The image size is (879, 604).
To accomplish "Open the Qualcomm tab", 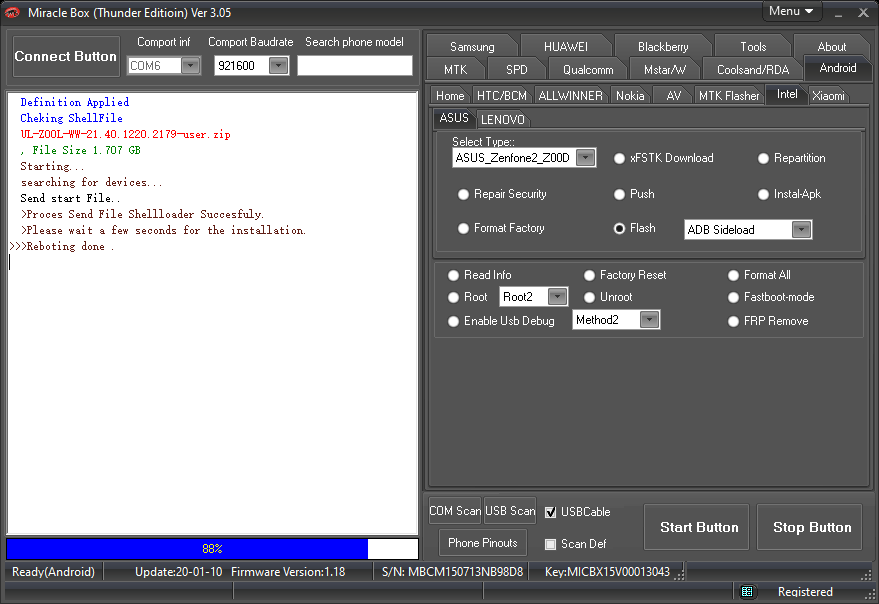I will [587, 70].
